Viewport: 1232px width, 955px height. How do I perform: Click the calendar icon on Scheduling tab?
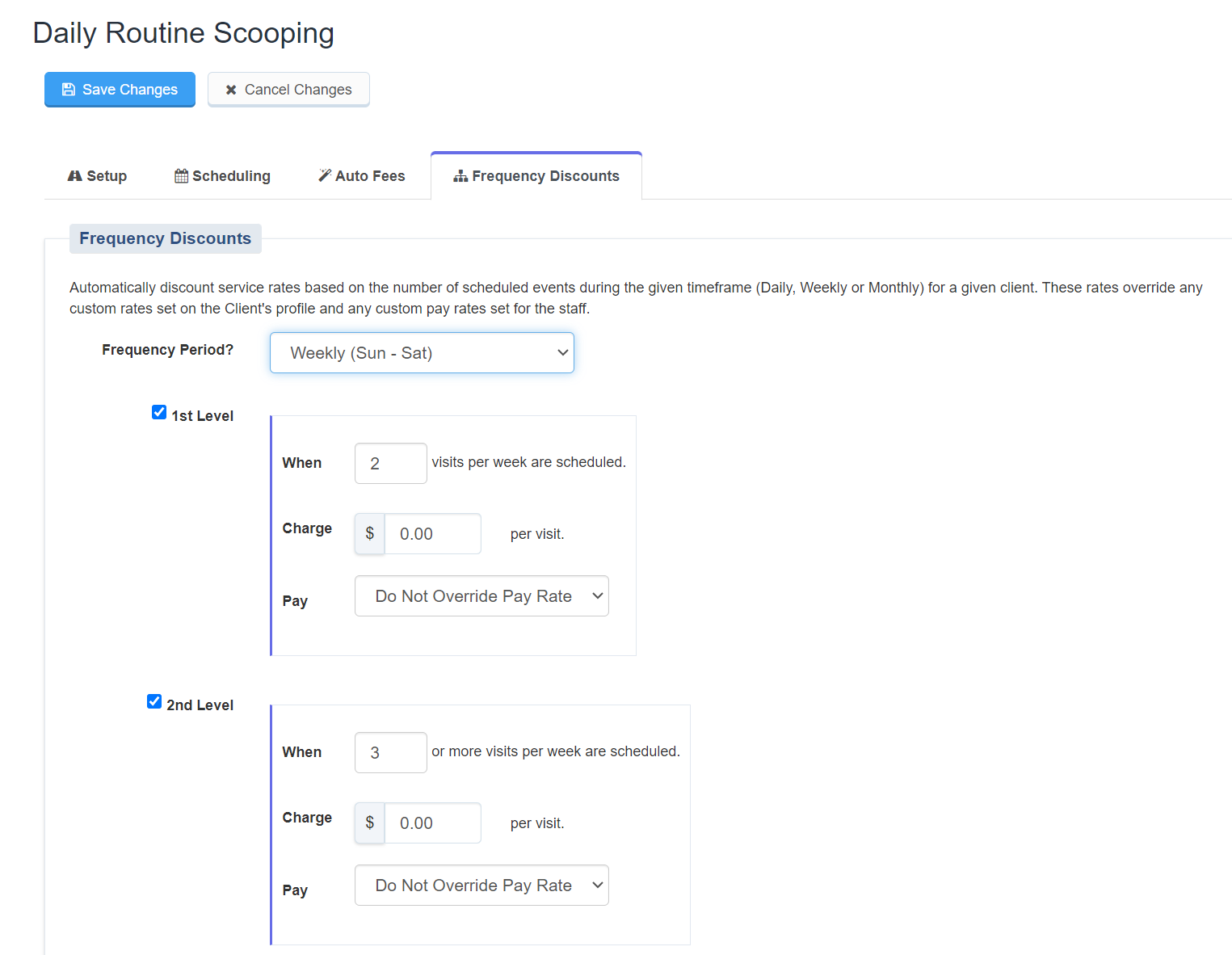[x=181, y=175]
